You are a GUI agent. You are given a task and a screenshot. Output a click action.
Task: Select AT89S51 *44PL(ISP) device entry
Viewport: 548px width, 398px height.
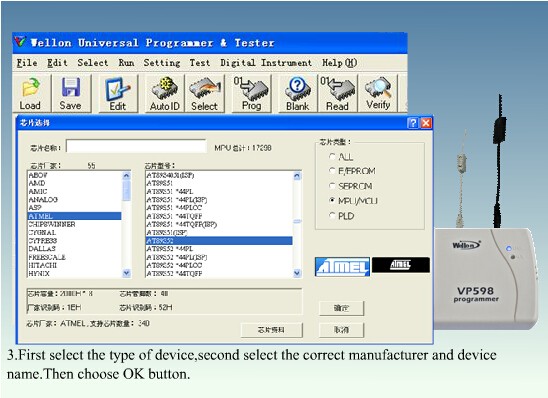coord(219,200)
